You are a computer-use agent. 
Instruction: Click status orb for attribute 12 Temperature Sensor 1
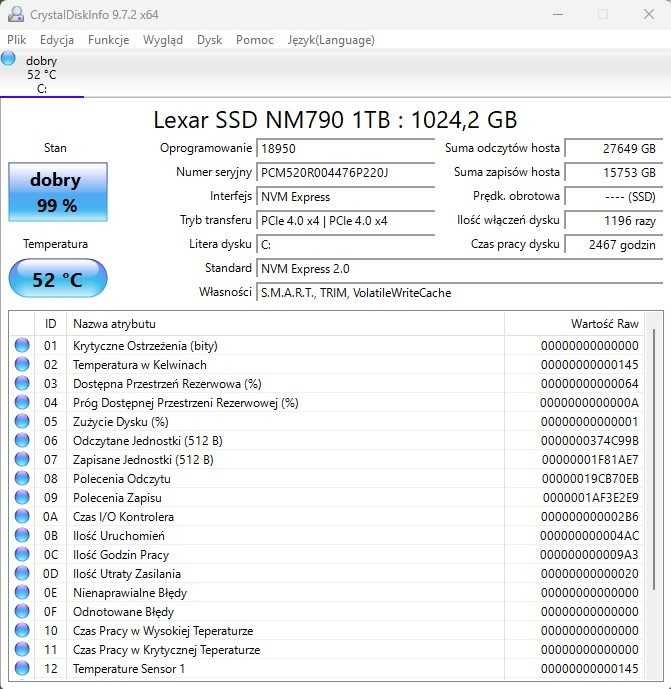pos(22,668)
